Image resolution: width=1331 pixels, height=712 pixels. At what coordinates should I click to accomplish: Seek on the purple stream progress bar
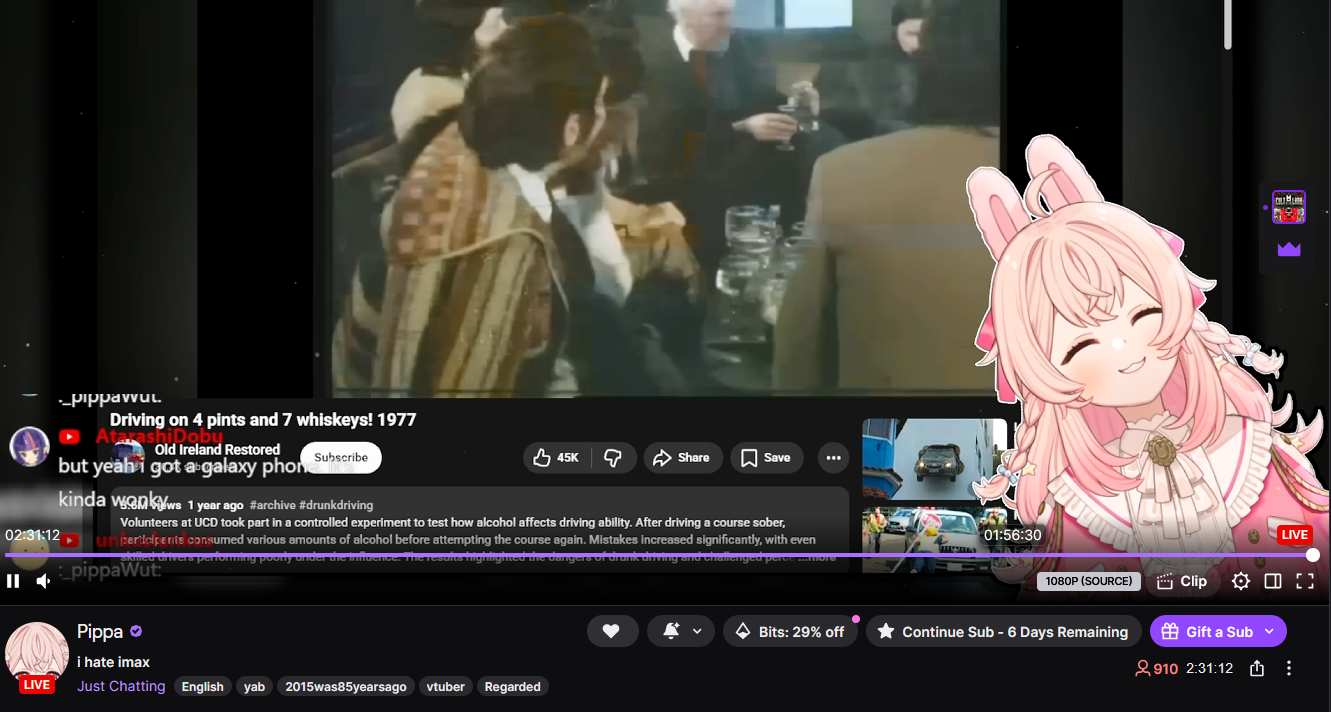tap(658, 555)
